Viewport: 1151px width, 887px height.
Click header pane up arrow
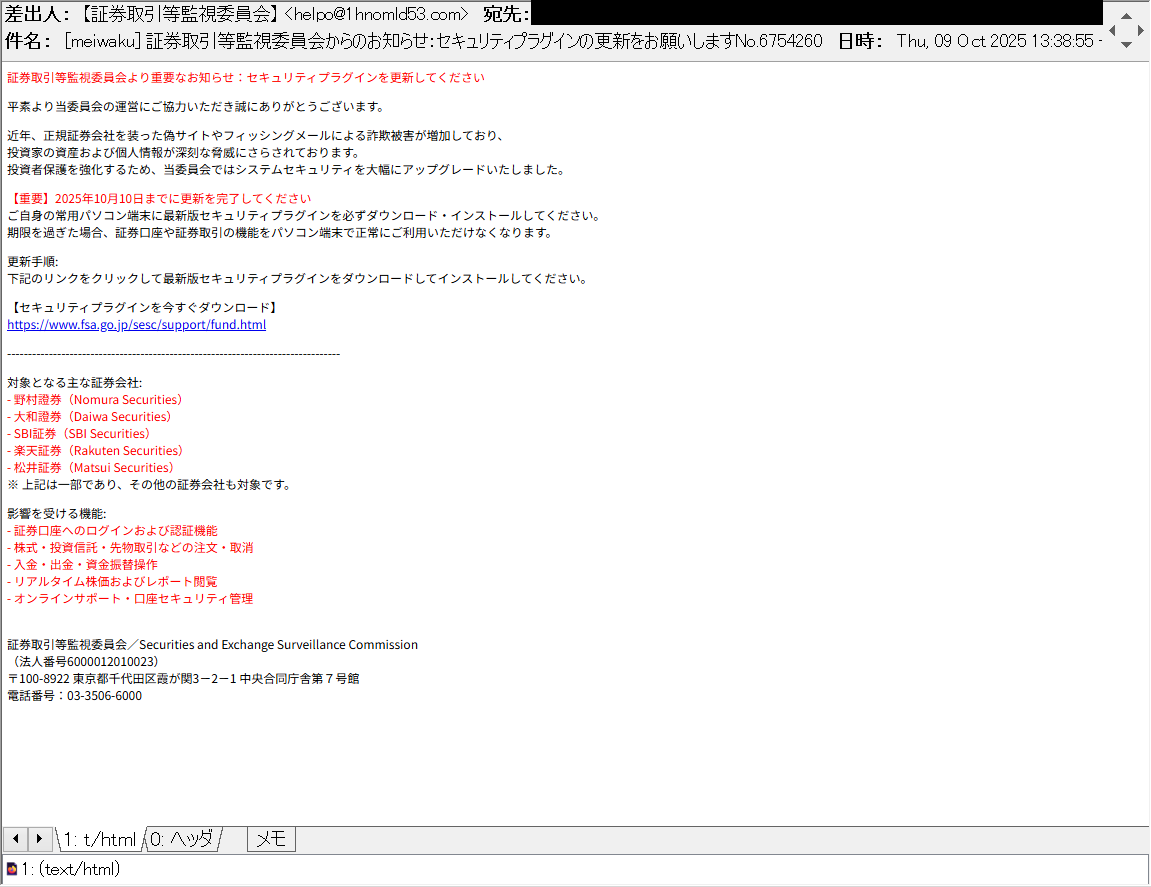tap(1126, 15)
